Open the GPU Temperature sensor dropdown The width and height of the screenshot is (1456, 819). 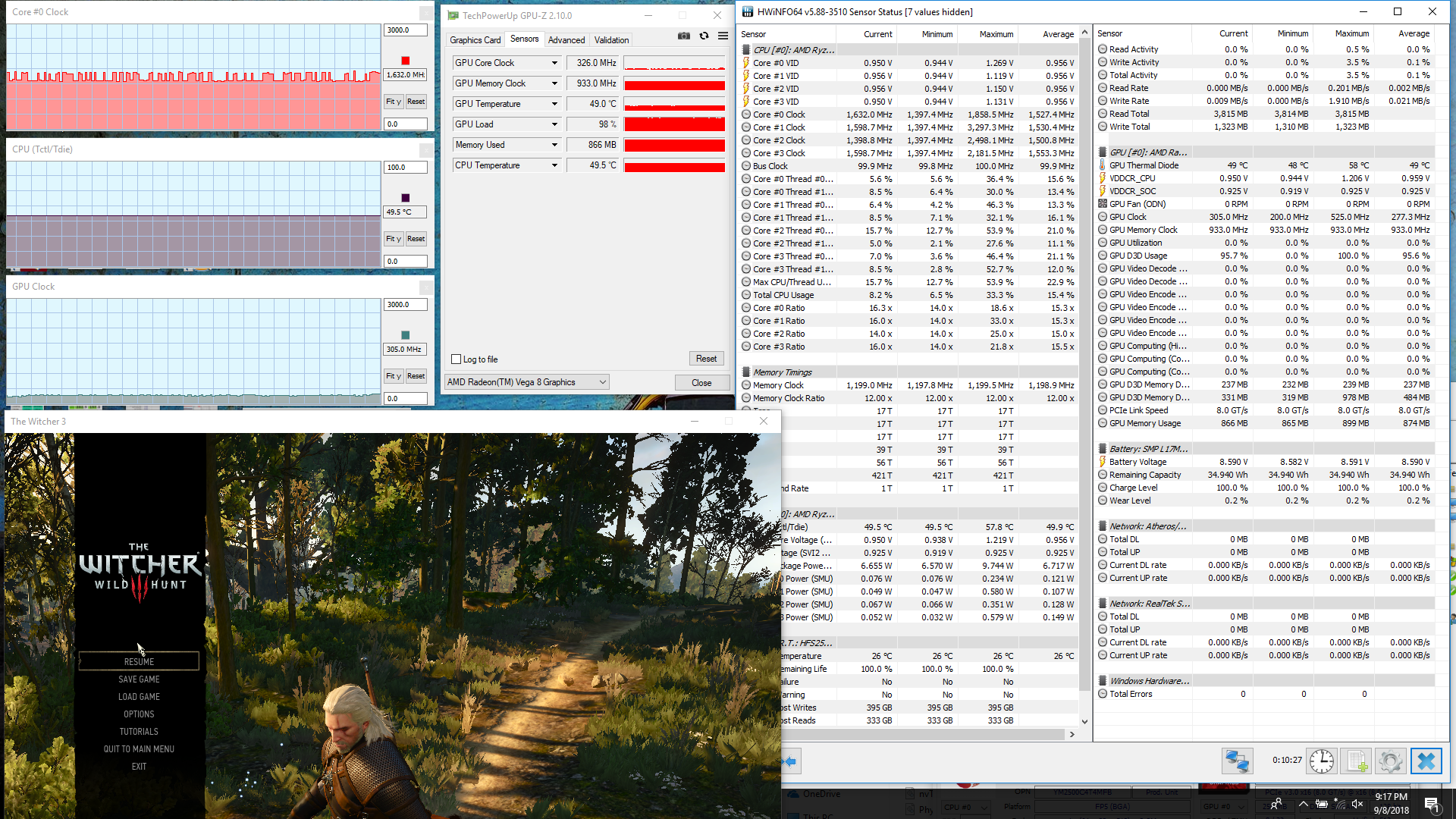(x=554, y=104)
